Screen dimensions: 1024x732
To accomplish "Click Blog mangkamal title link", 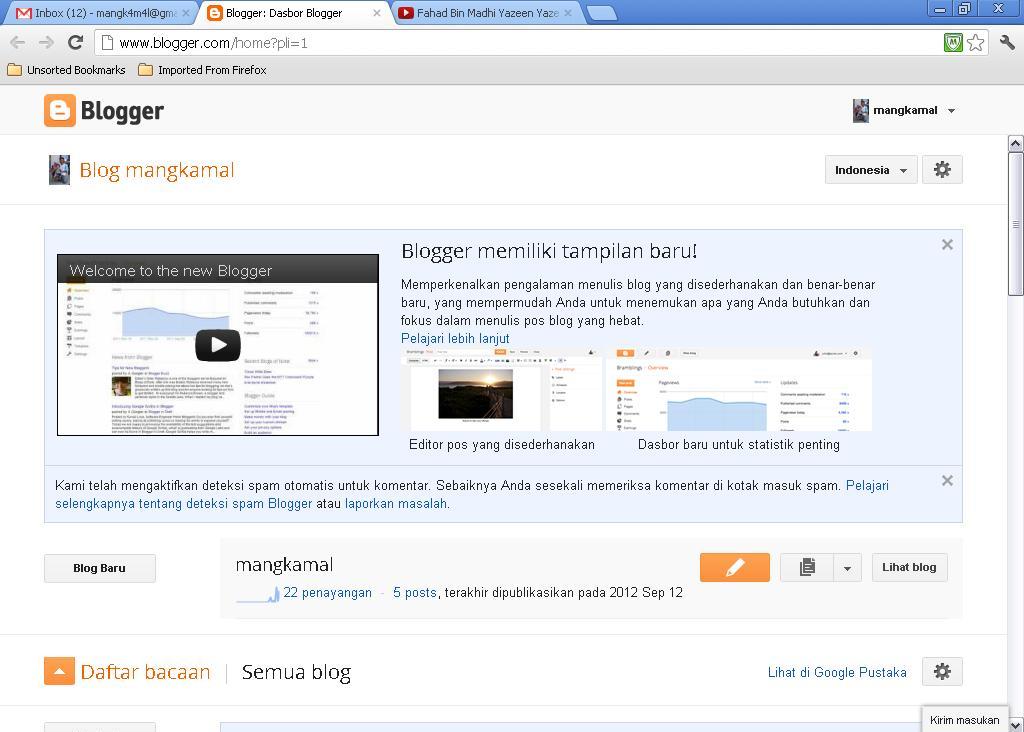I will [157, 170].
